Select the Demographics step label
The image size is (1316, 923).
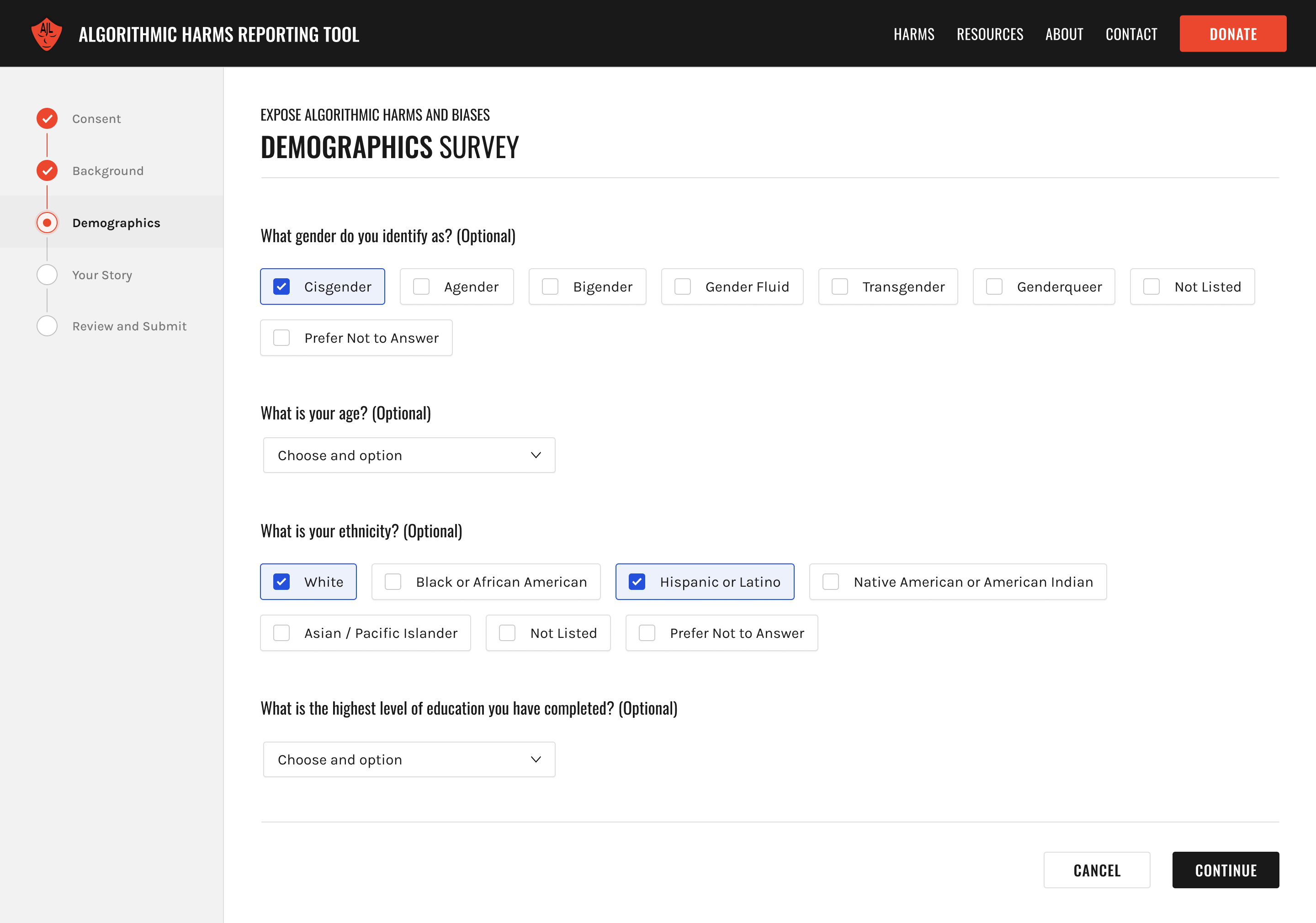[x=117, y=223]
